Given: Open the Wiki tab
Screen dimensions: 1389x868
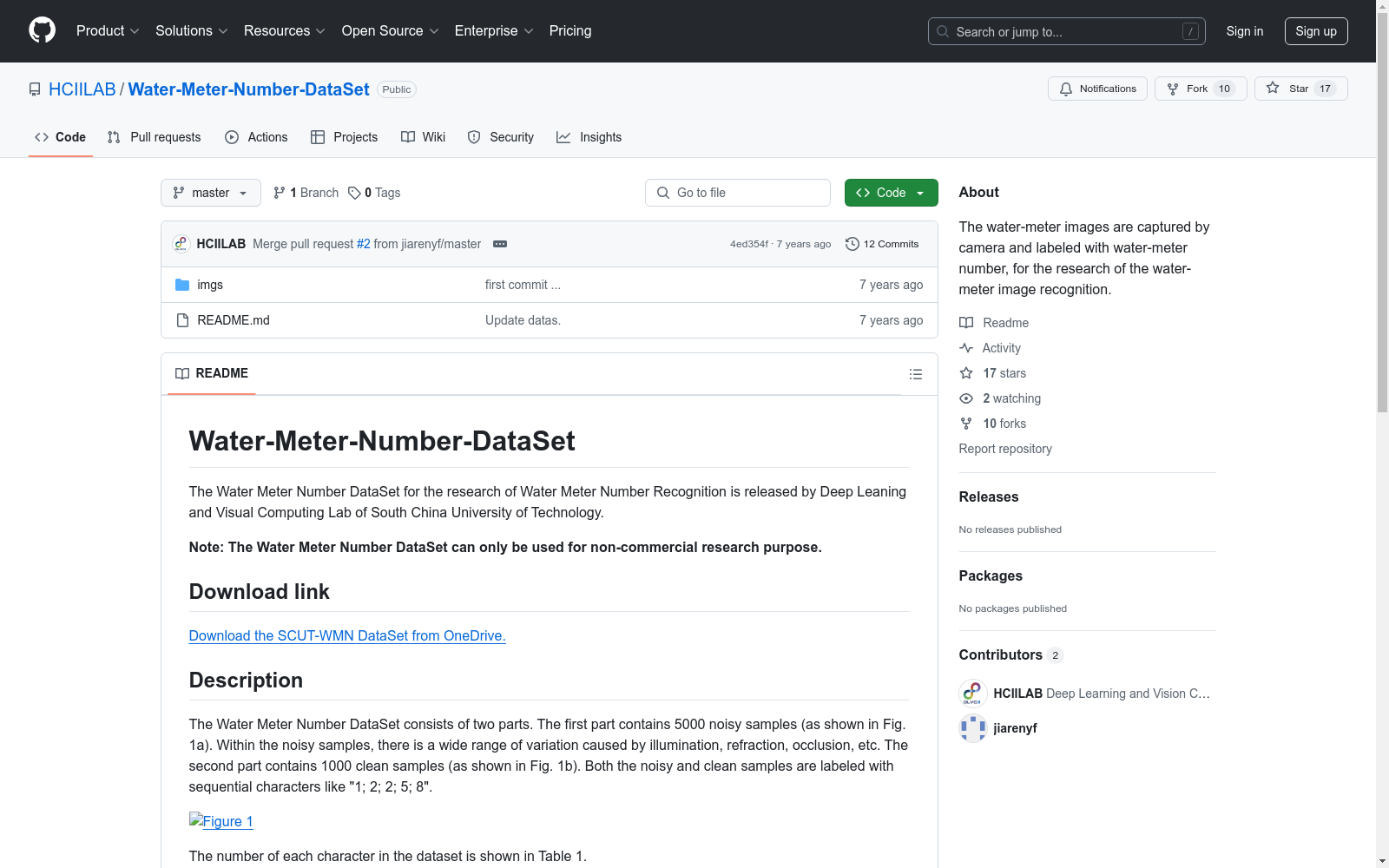Looking at the screenshot, I should click(423, 137).
